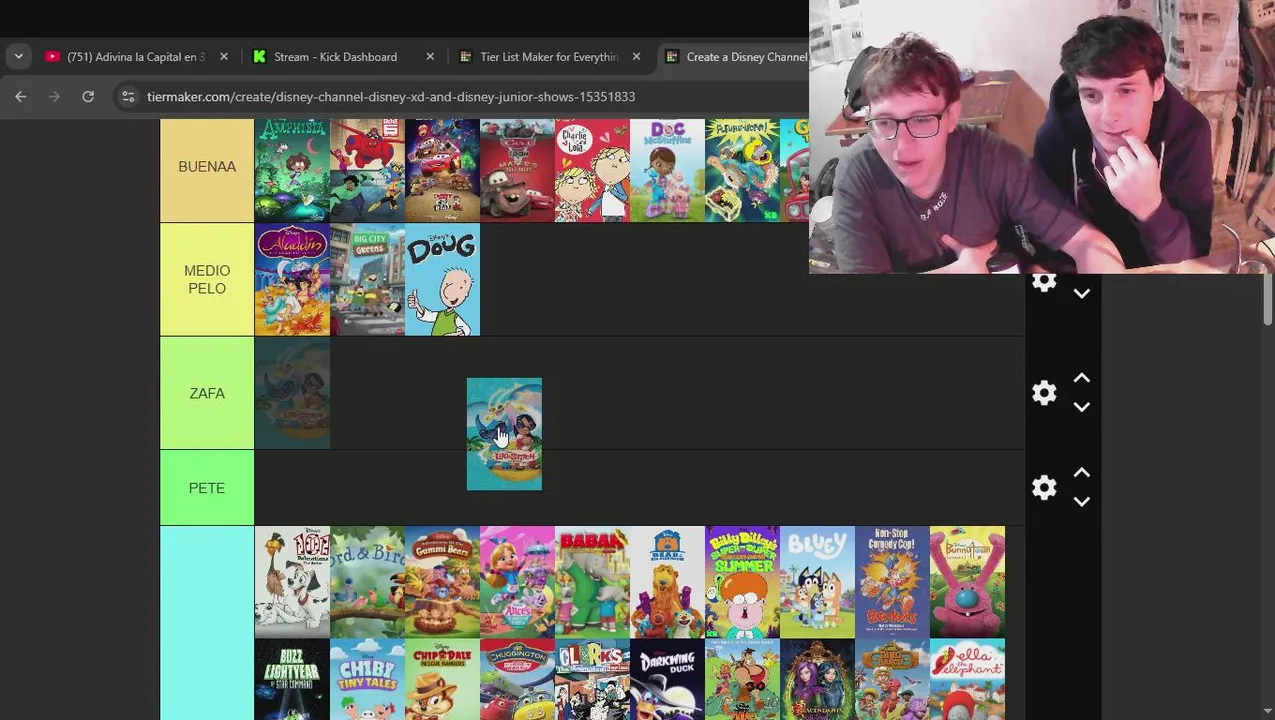Viewport: 1275px width, 720px height.
Task: Select Chip 'n Dale Rescue Rangers thumbnail
Action: 442,680
